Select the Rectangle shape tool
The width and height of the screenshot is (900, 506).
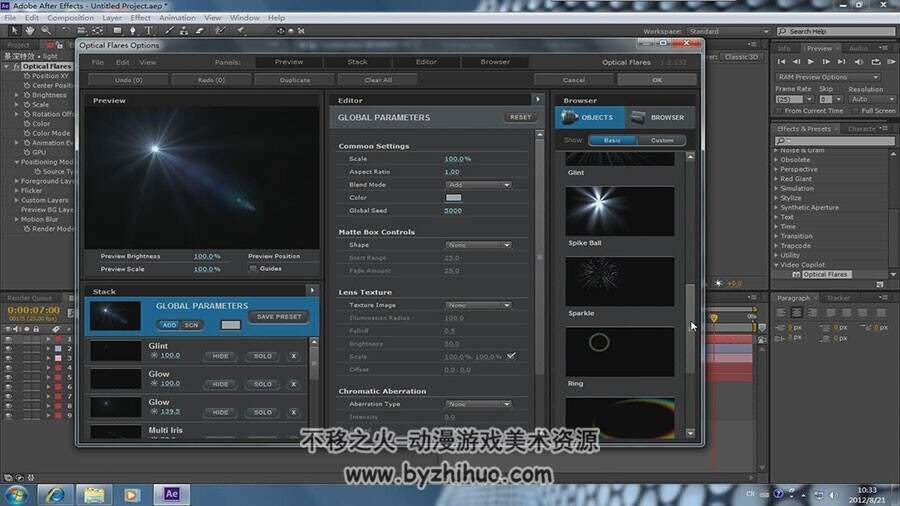[x=117, y=30]
